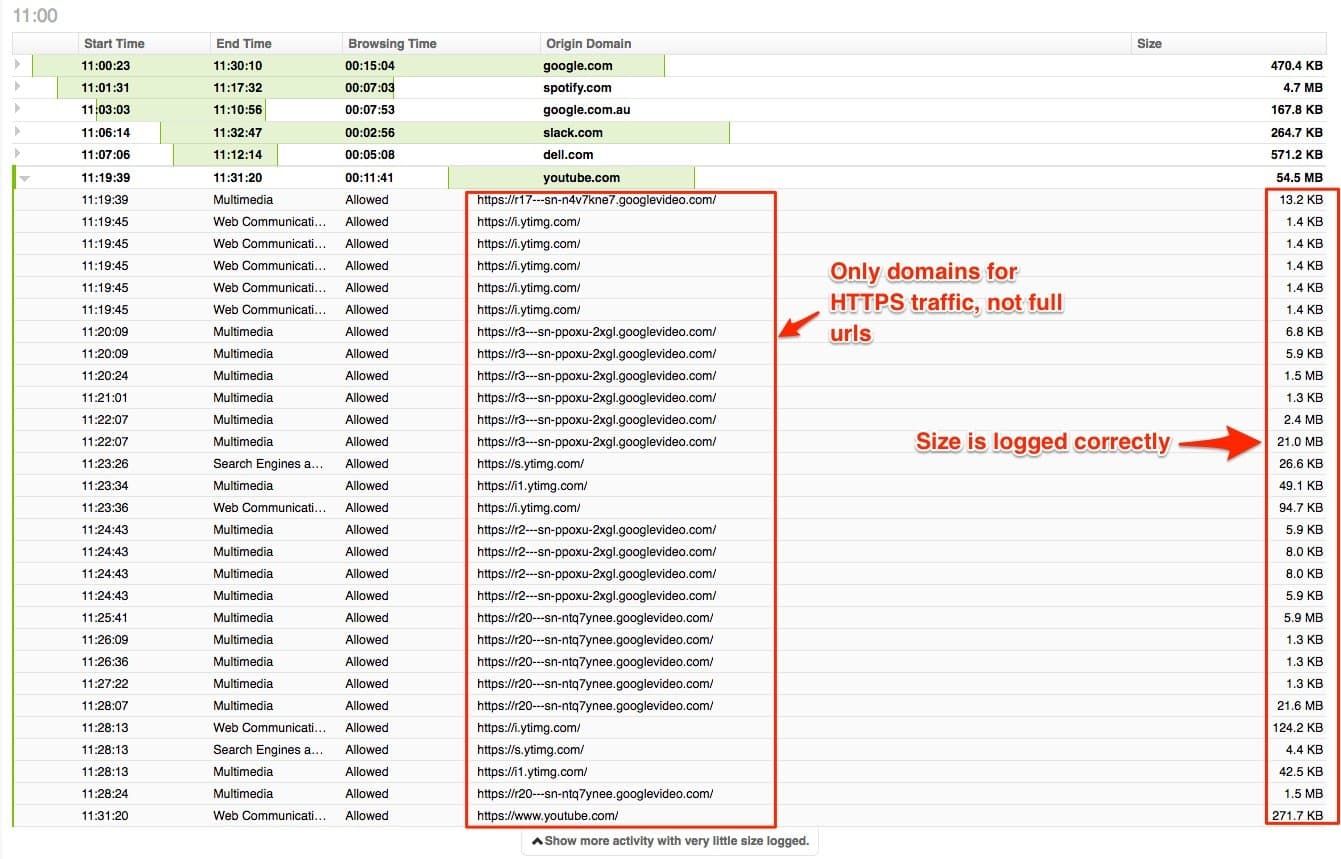Click the 00:02:56 browsing time for slack.com
This screenshot has width=1341, height=859.
point(370,133)
